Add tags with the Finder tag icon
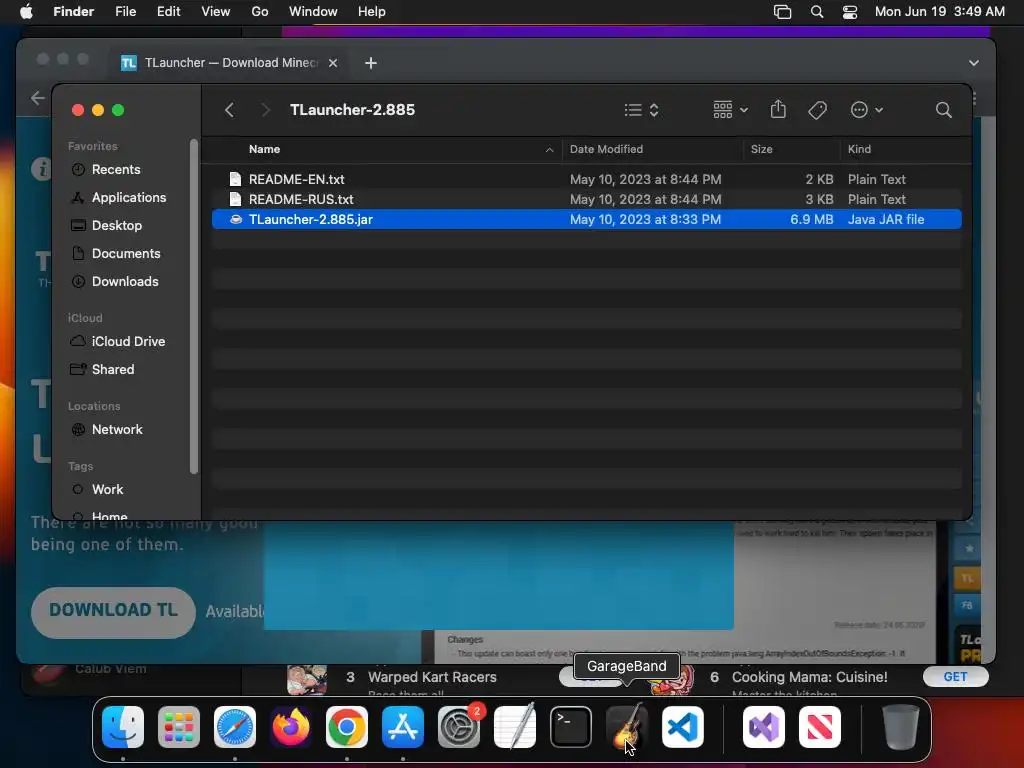Viewport: 1024px width, 768px height. (x=817, y=110)
